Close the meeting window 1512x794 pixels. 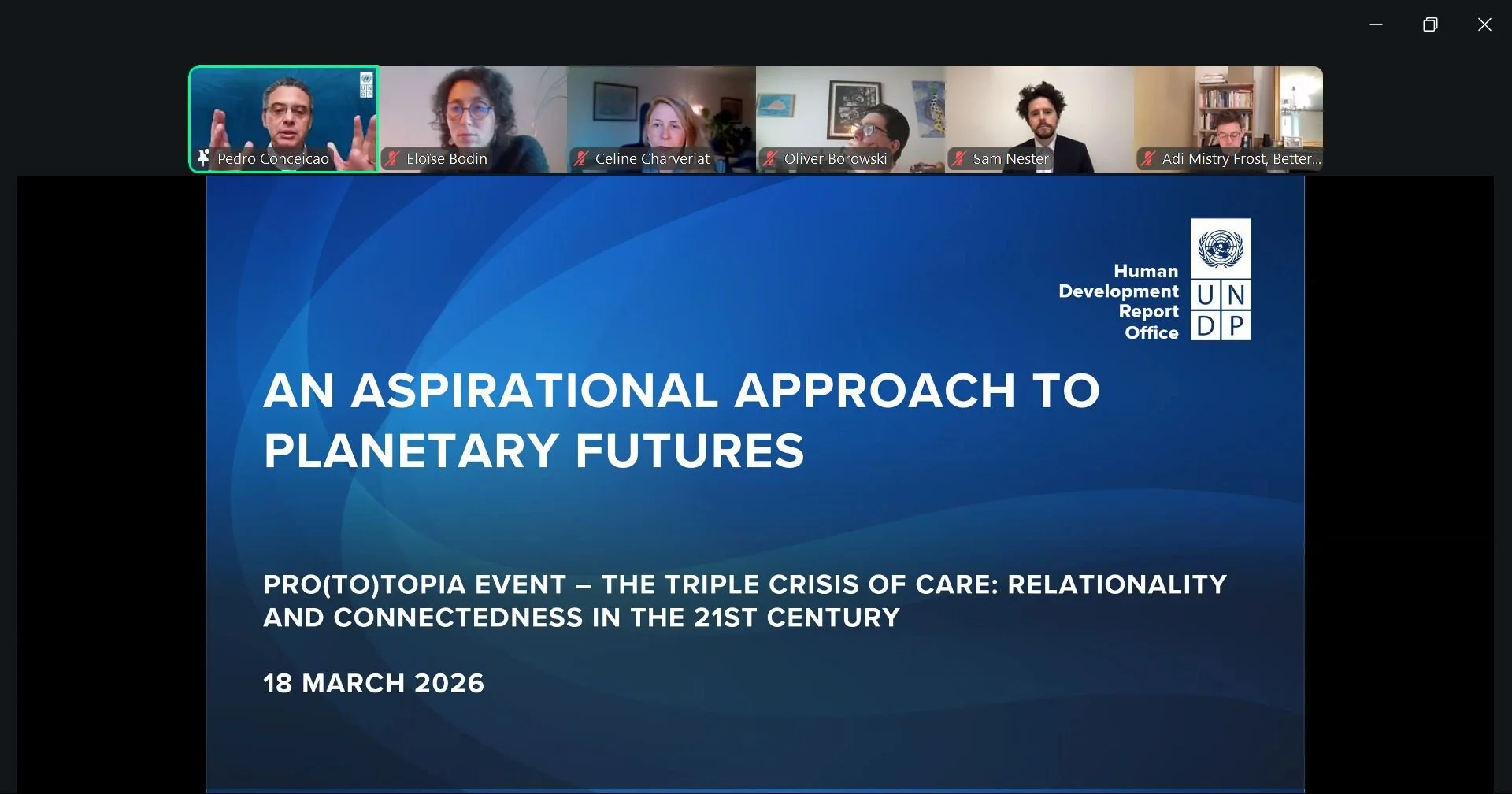[1484, 24]
